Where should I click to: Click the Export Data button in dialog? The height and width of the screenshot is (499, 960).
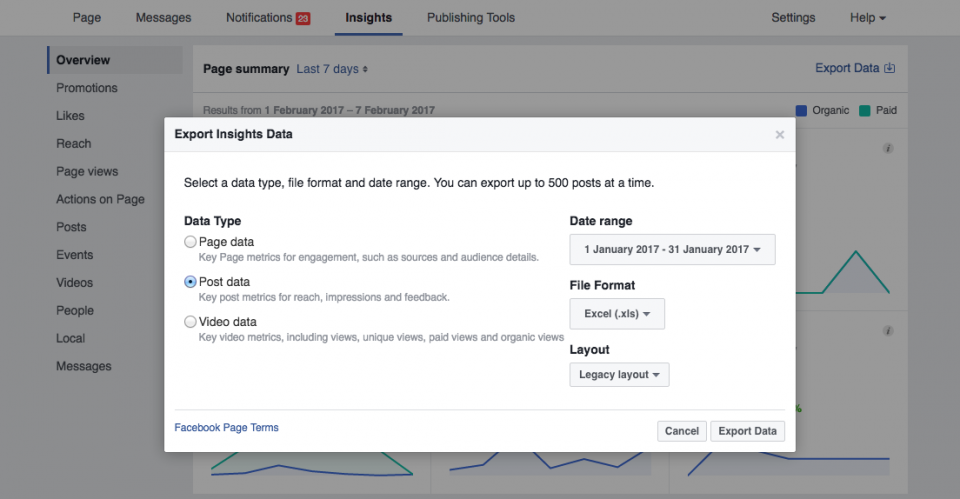pos(748,431)
